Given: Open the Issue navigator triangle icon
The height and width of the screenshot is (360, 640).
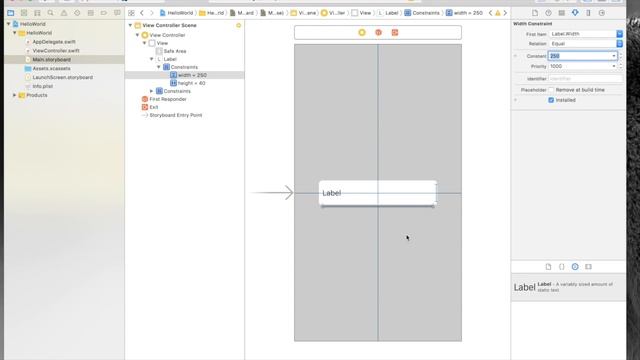Looking at the screenshot, I should click(64, 13).
